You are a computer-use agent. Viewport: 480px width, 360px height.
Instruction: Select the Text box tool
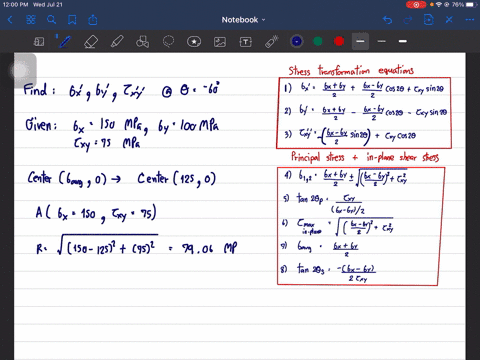point(246,42)
